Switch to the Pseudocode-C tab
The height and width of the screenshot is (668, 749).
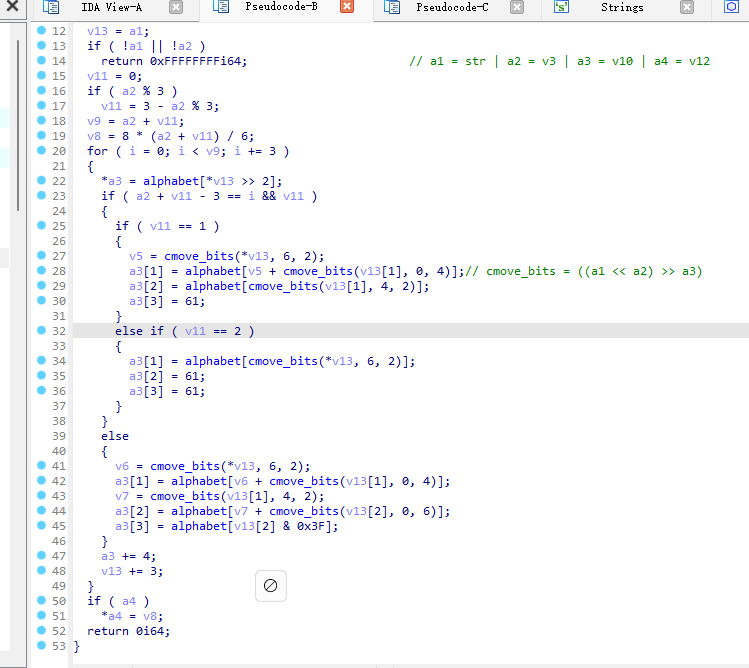click(x=452, y=7)
